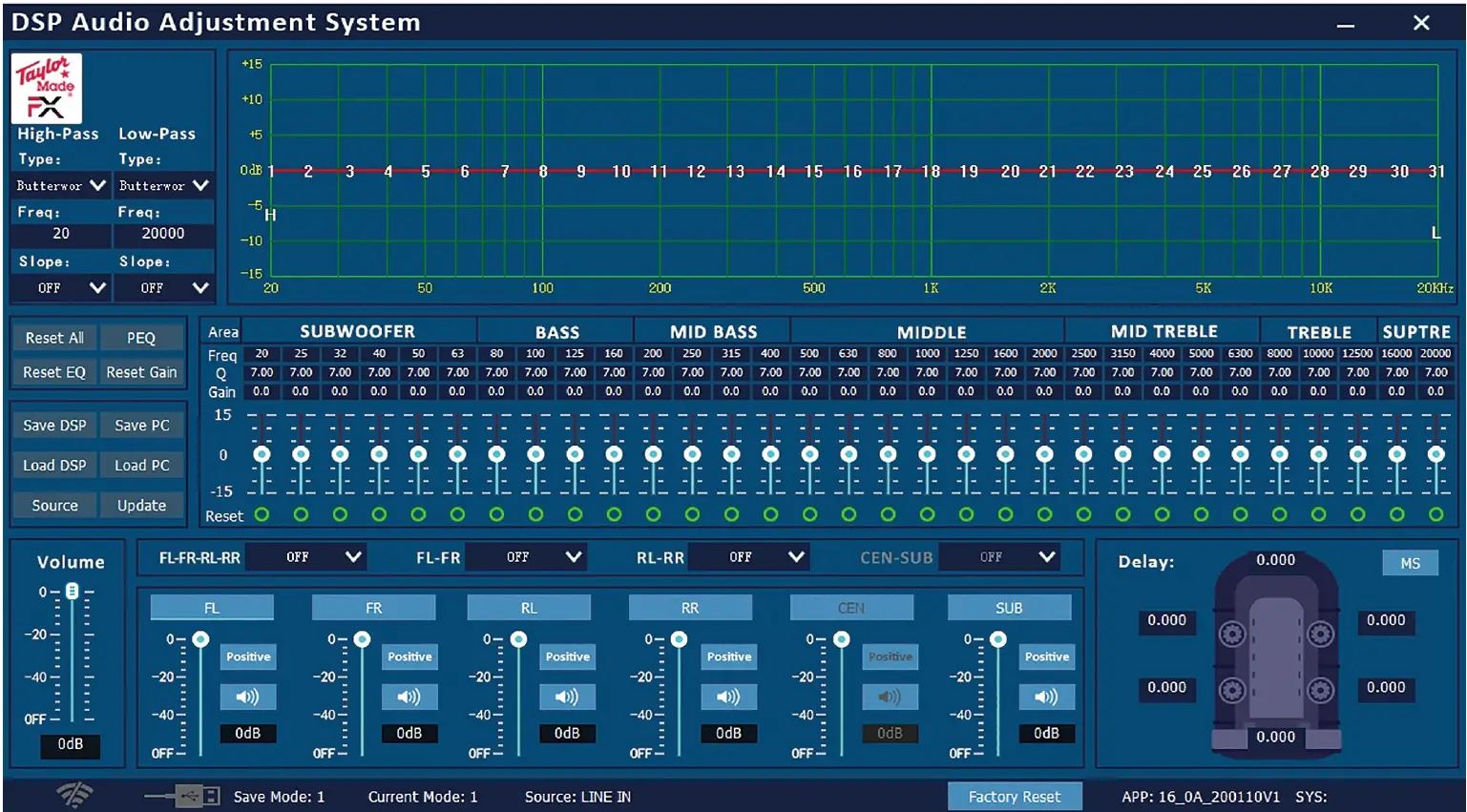Open the High-Pass Type dropdown
1467x812 pixels.
pos(61,185)
